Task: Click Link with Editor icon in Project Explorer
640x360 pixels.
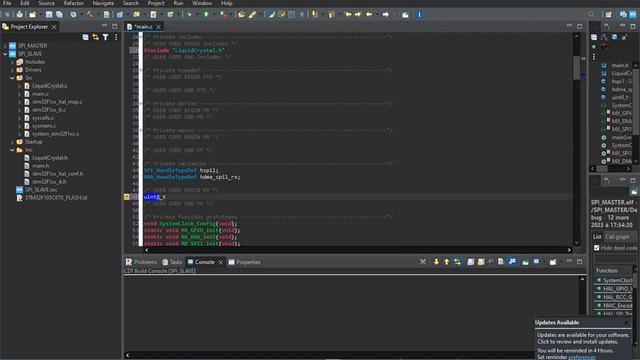Action: pos(96,37)
